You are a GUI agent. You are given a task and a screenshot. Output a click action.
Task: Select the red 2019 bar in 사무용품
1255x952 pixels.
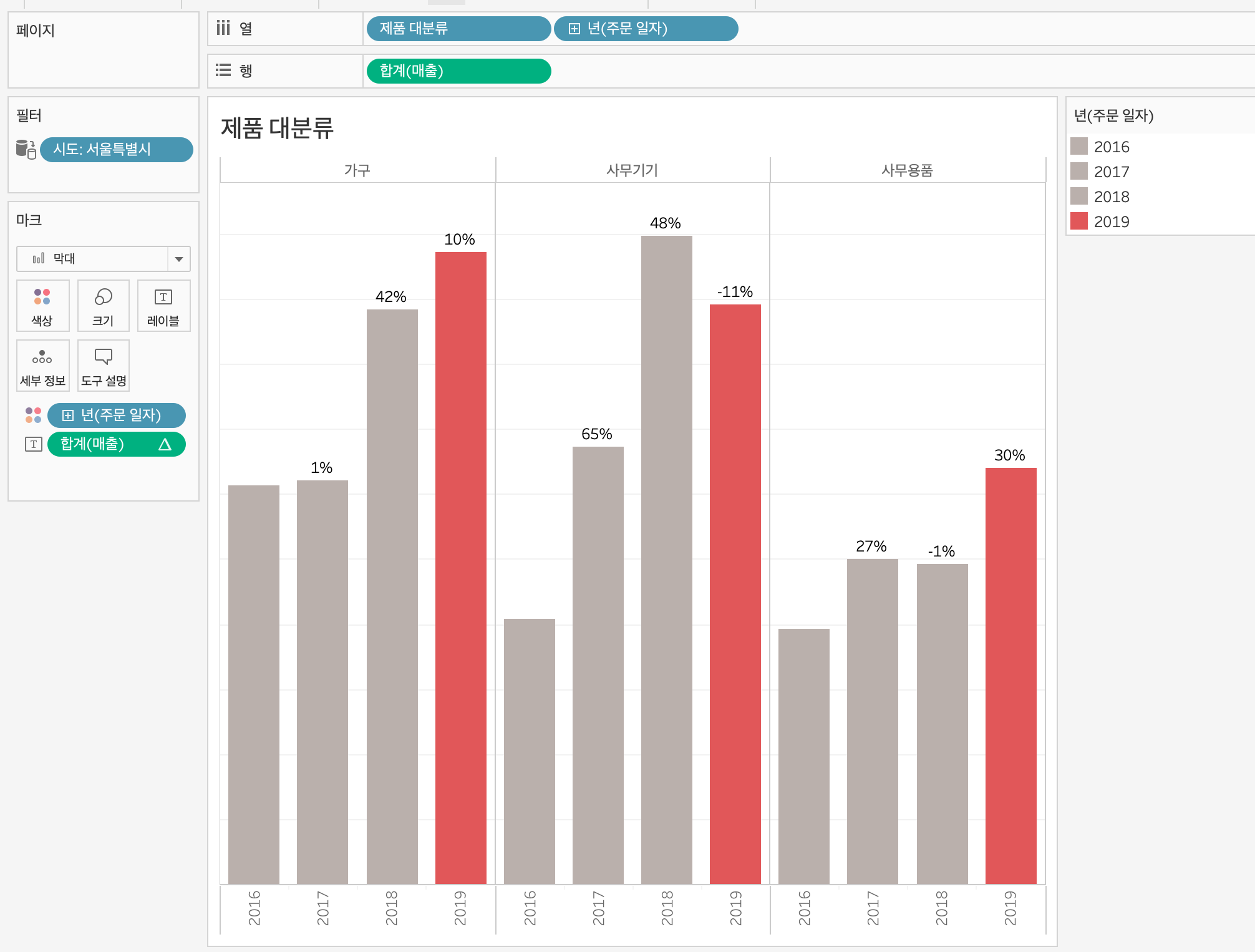click(x=1010, y=674)
